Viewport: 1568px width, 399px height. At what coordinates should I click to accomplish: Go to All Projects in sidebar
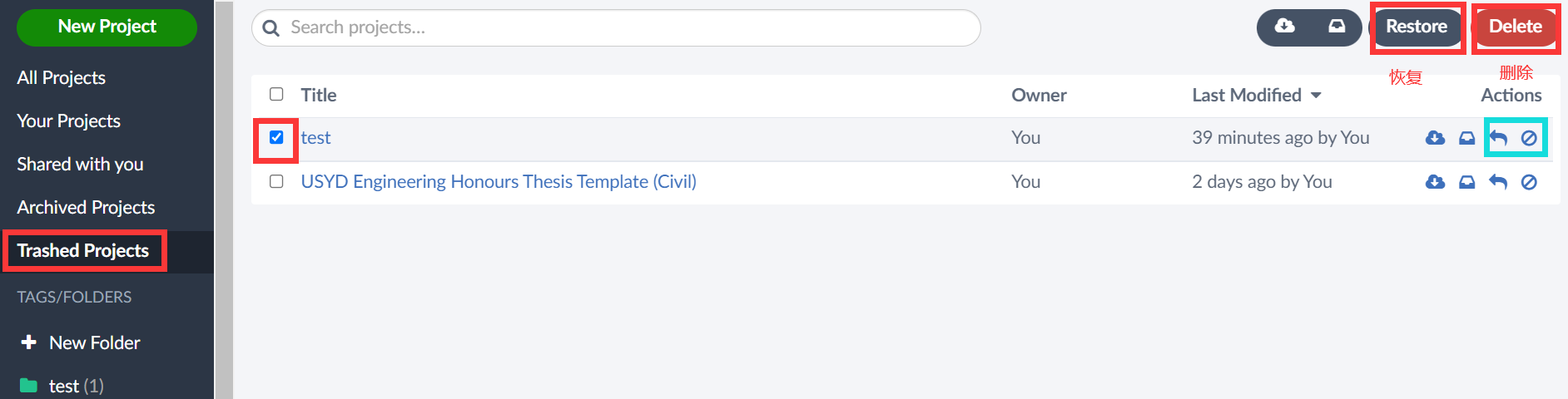(61, 77)
